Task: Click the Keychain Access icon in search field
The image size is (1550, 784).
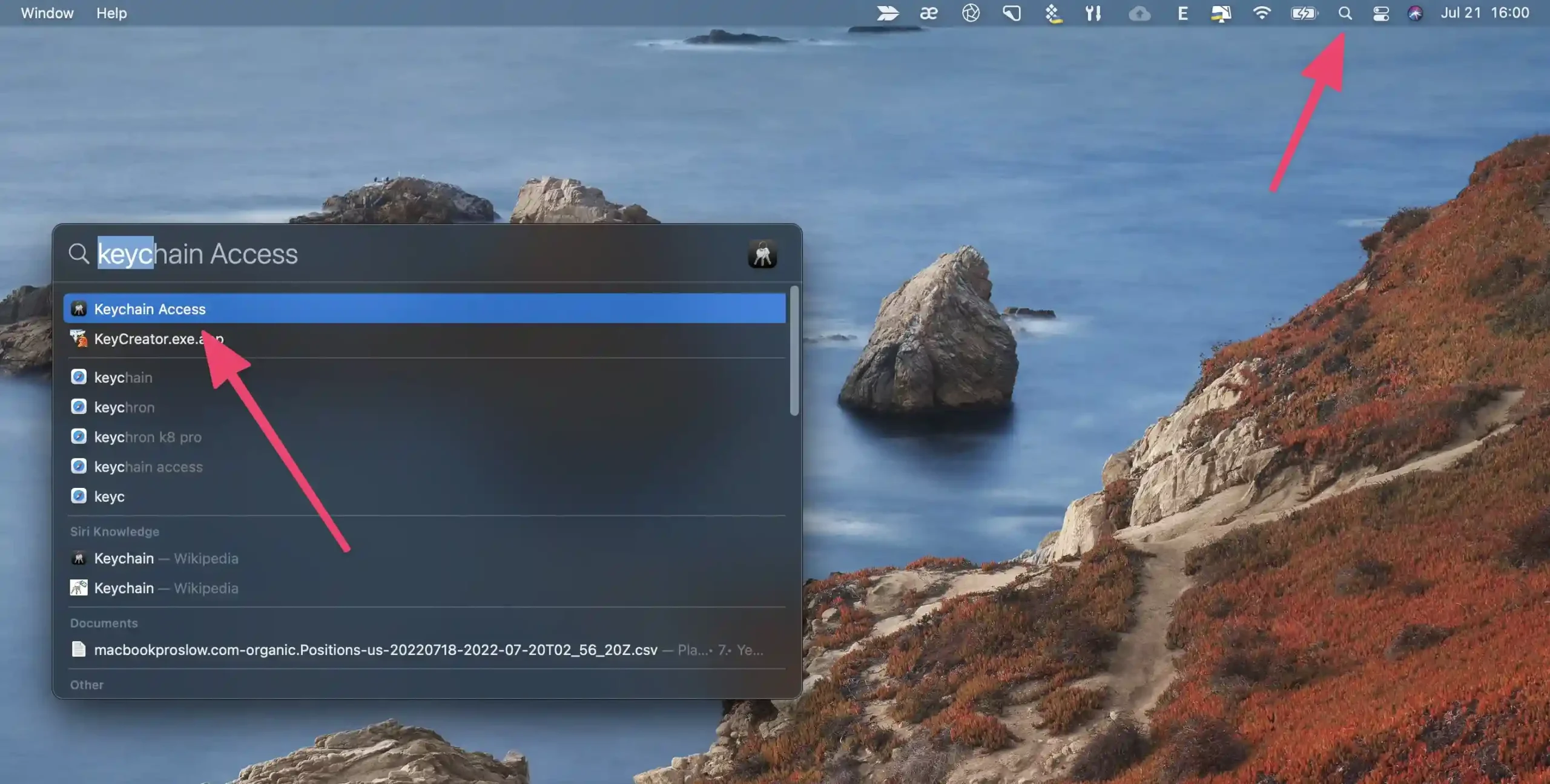Action: coord(762,254)
